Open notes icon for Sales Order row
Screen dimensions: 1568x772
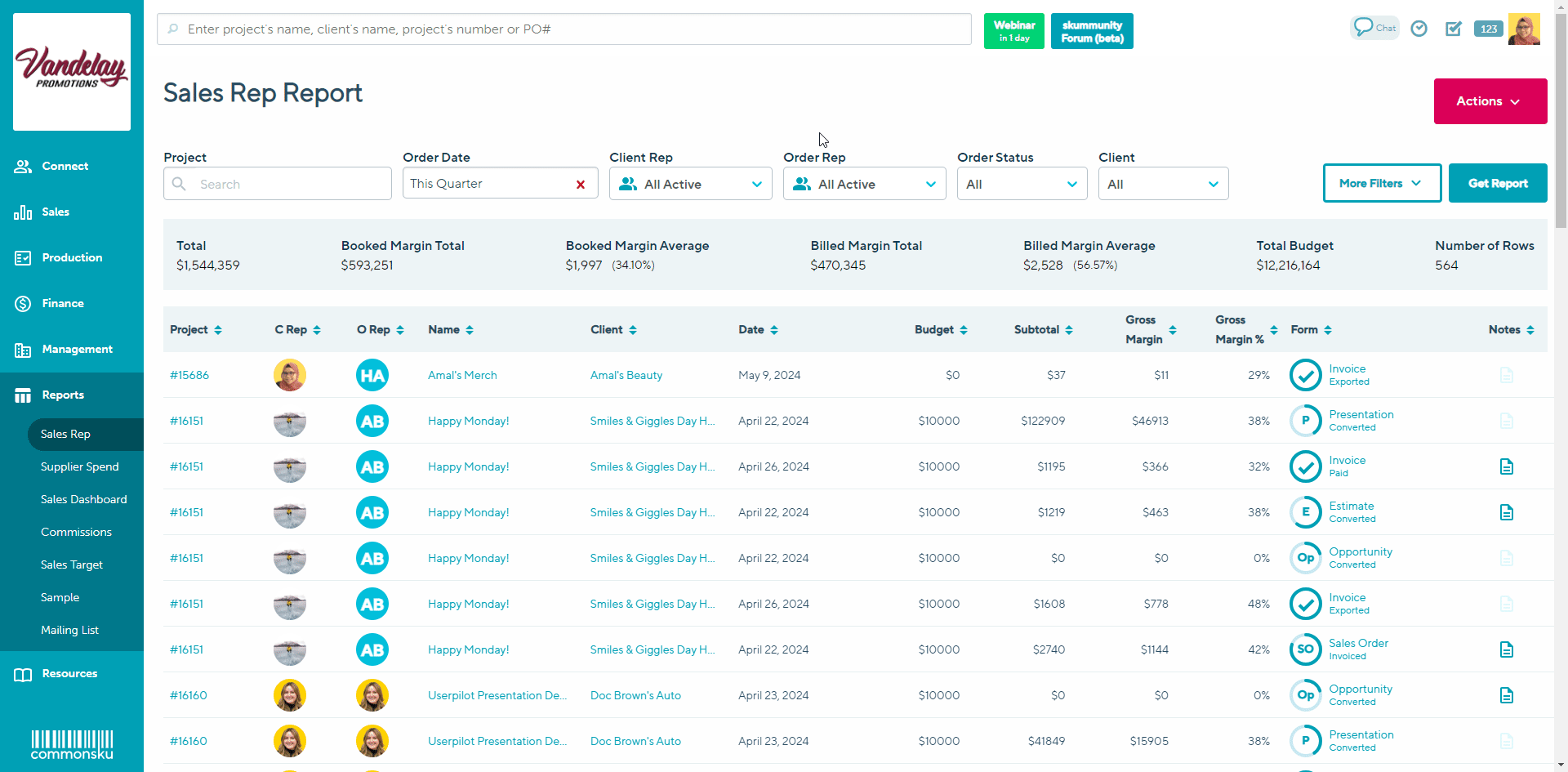click(1507, 649)
